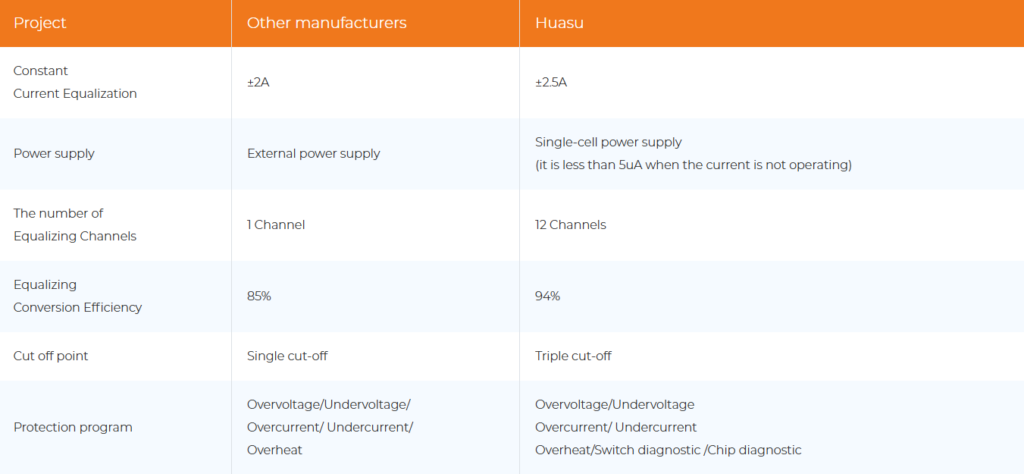
Task: Click the "Overheat/Switch diagnostic /Chip diagnostic" text
Action: (668, 450)
